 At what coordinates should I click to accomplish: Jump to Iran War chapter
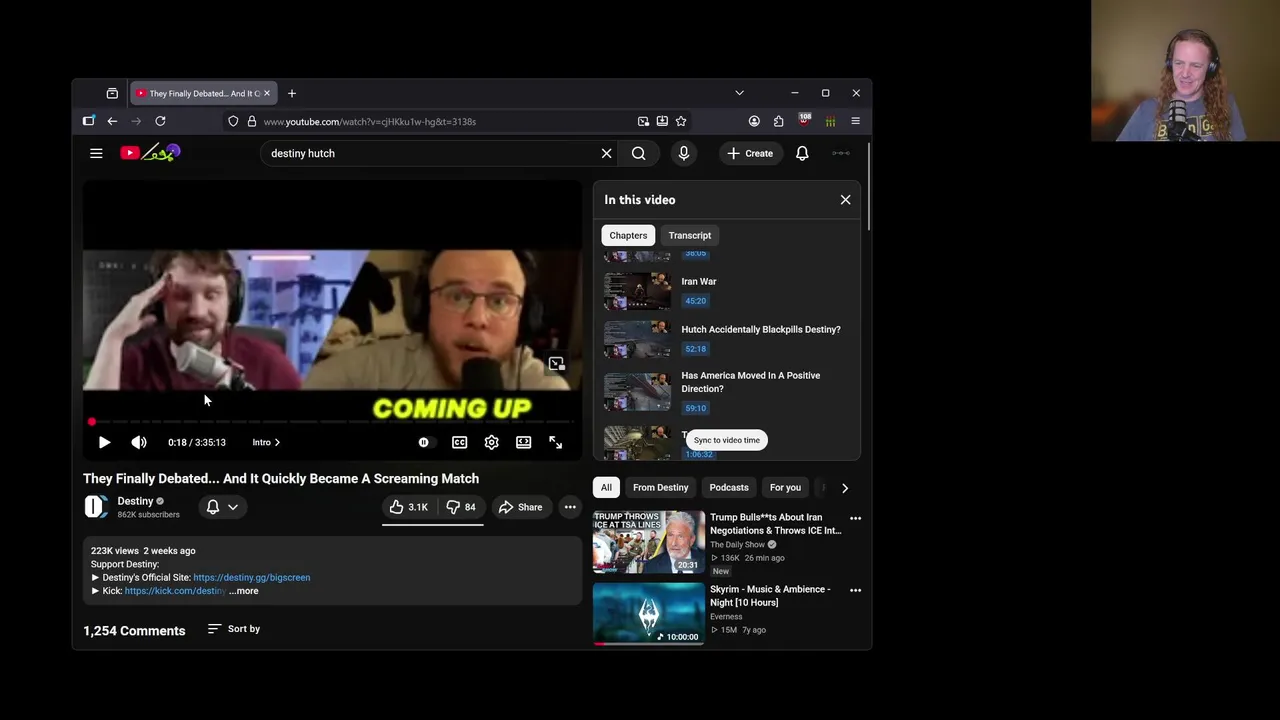[699, 281]
